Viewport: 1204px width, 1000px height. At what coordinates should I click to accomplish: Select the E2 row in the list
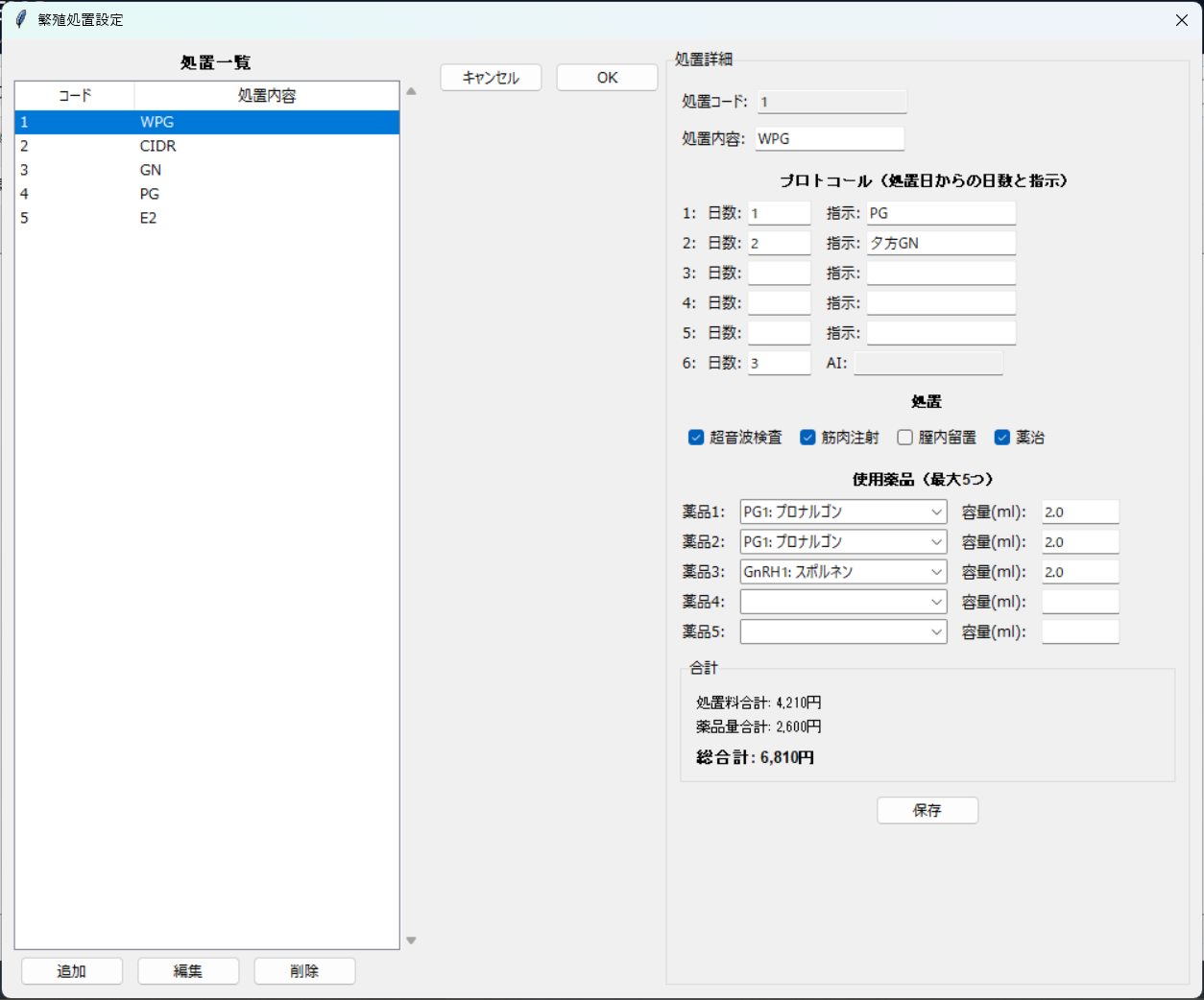[207, 218]
